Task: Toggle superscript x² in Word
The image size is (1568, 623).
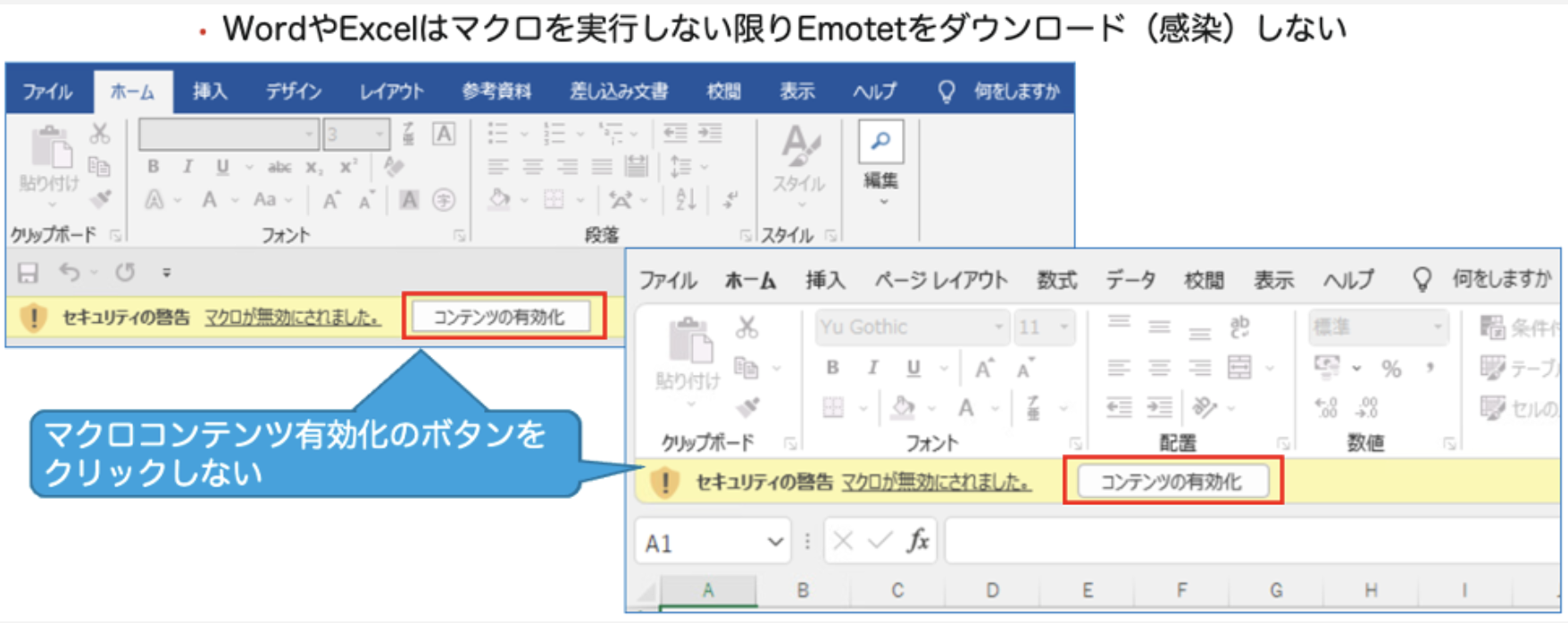Action: (x=348, y=167)
